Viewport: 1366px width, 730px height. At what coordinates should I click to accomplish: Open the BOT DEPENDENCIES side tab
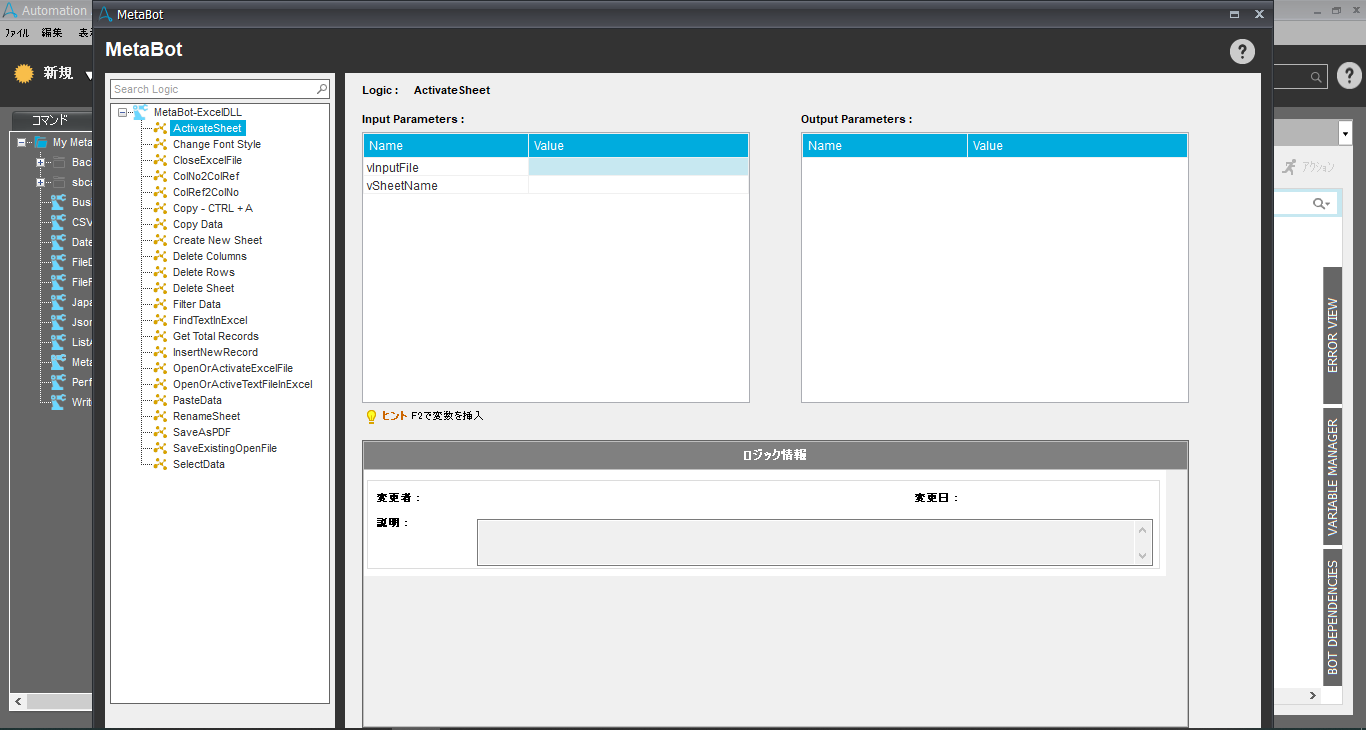point(1332,617)
